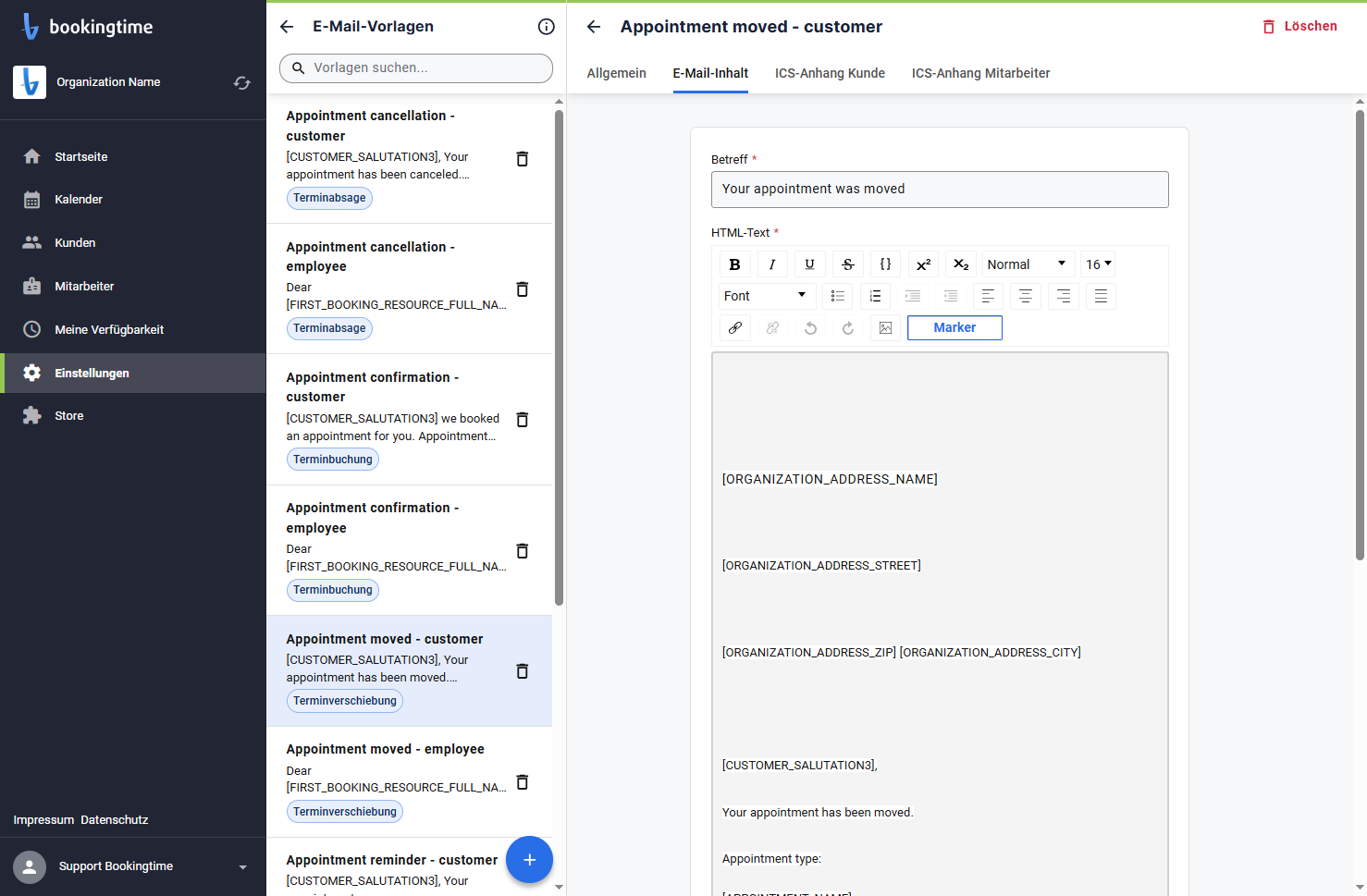This screenshot has height=896, width=1367.
Task: Switch to the Allgemein tab
Action: (x=617, y=73)
